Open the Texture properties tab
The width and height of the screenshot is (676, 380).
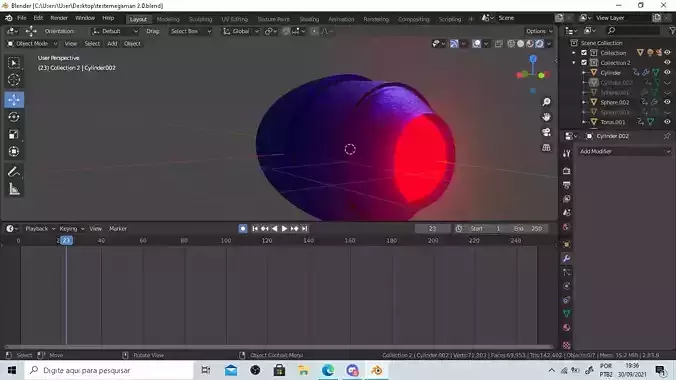point(566,345)
